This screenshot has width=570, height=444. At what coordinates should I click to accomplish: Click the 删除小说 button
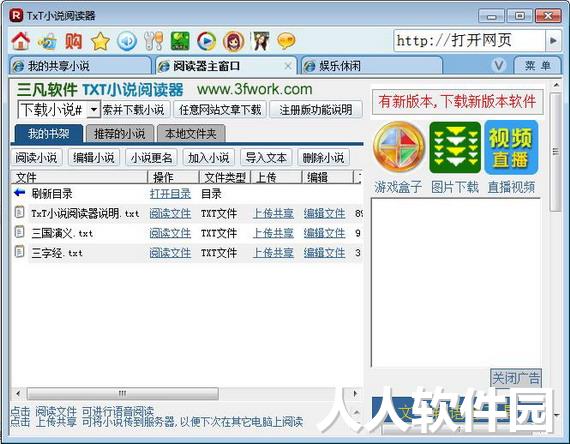tap(323, 158)
